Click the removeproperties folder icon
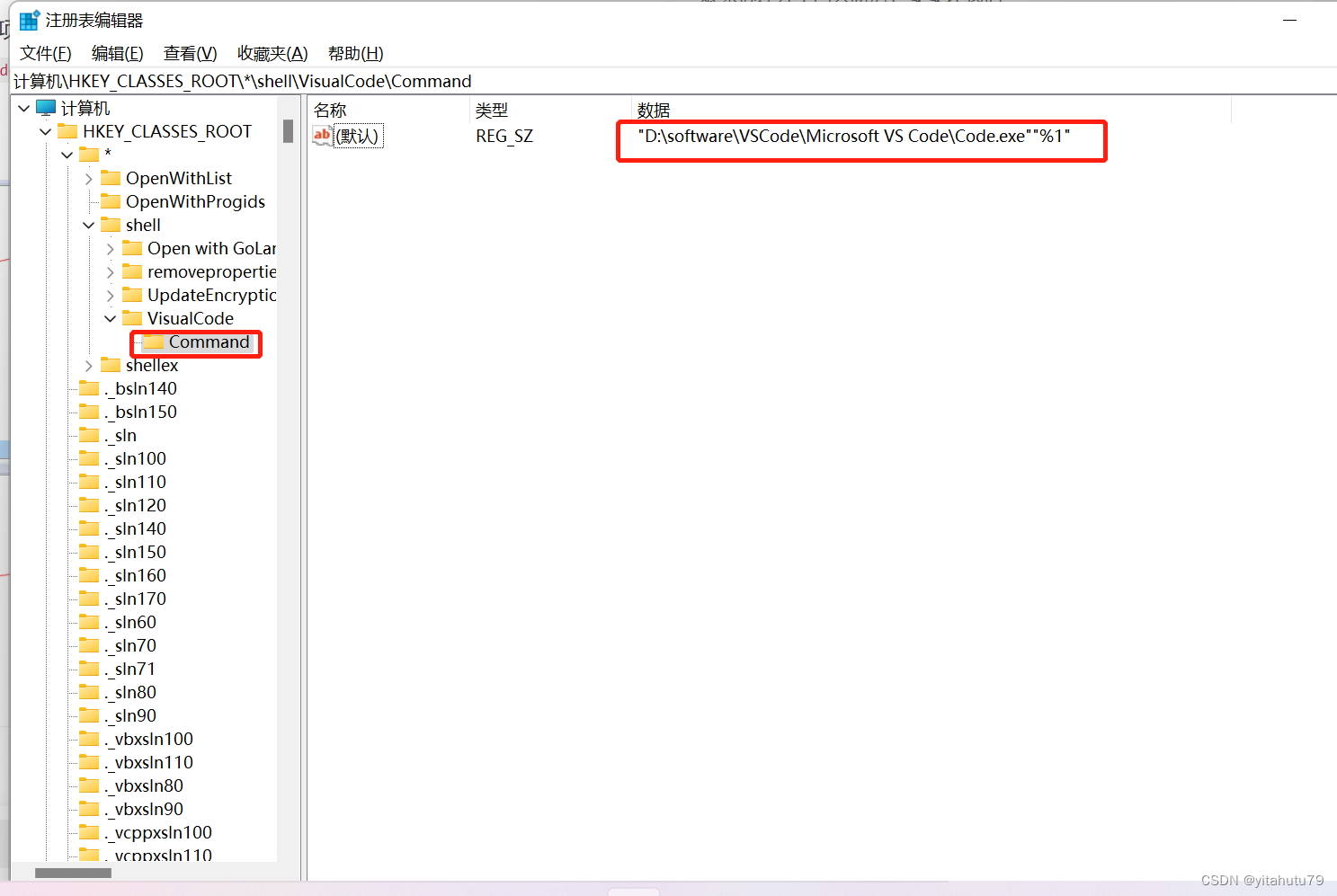 point(132,271)
